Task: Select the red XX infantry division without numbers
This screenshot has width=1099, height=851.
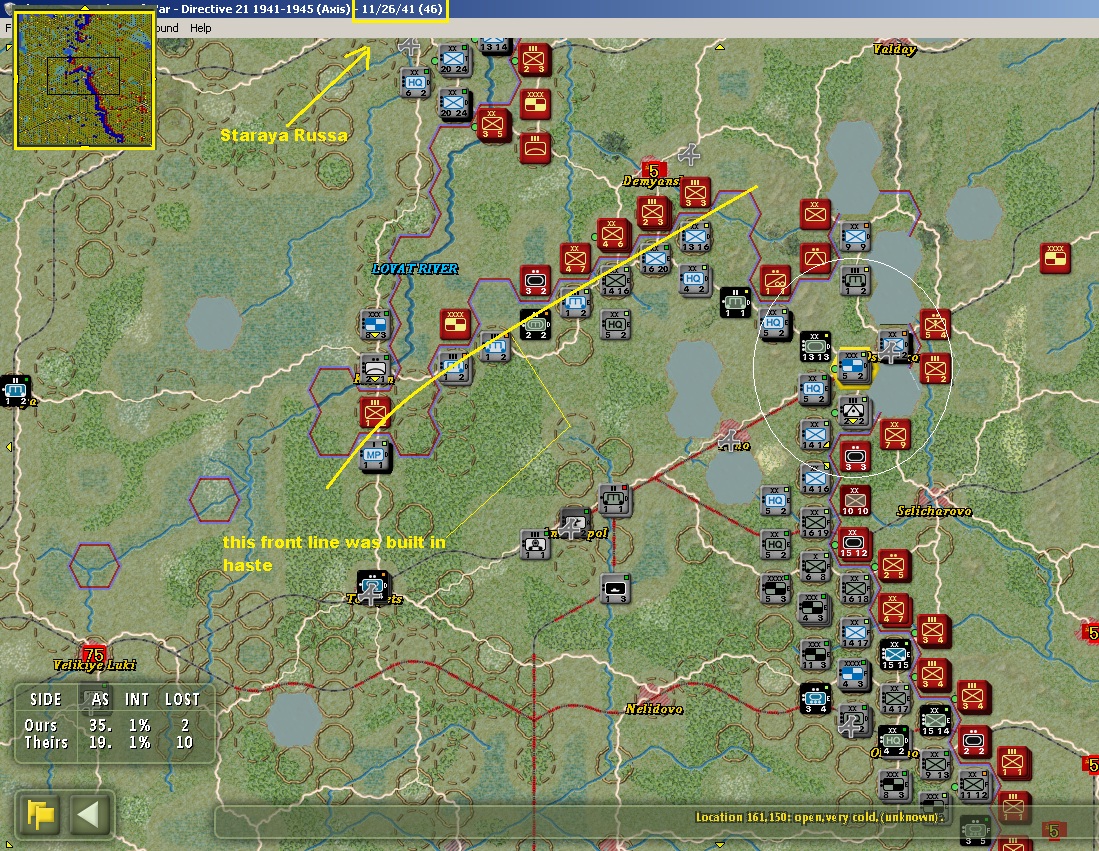Action: [x=815, y=215]
